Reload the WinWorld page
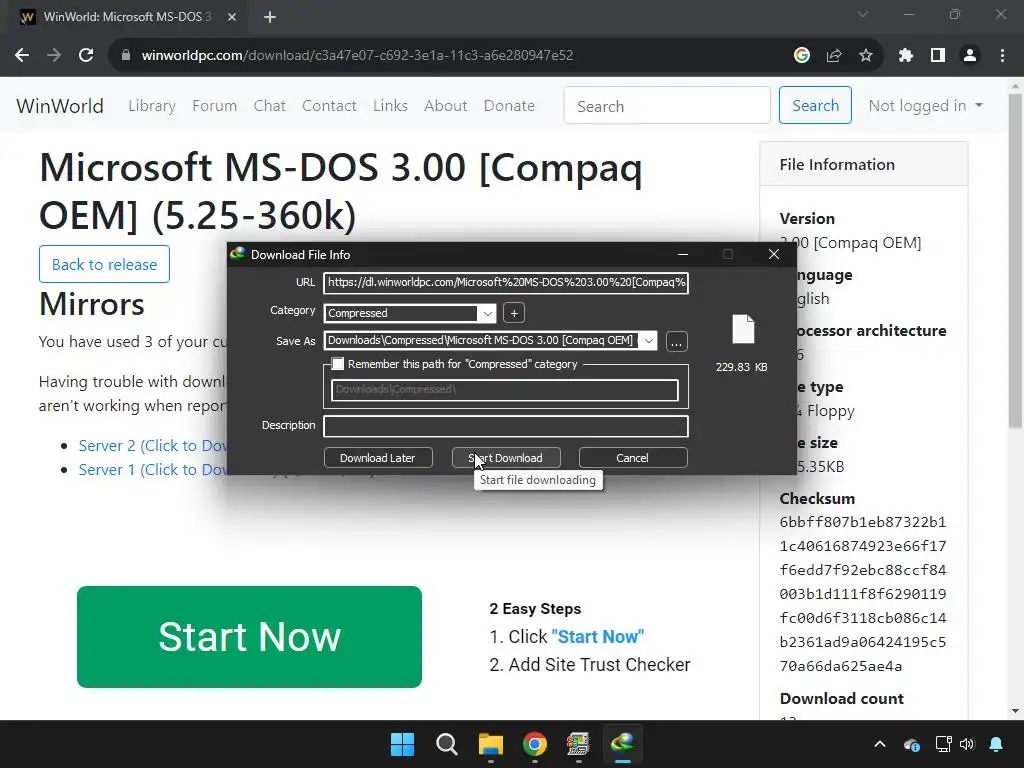 86,56
